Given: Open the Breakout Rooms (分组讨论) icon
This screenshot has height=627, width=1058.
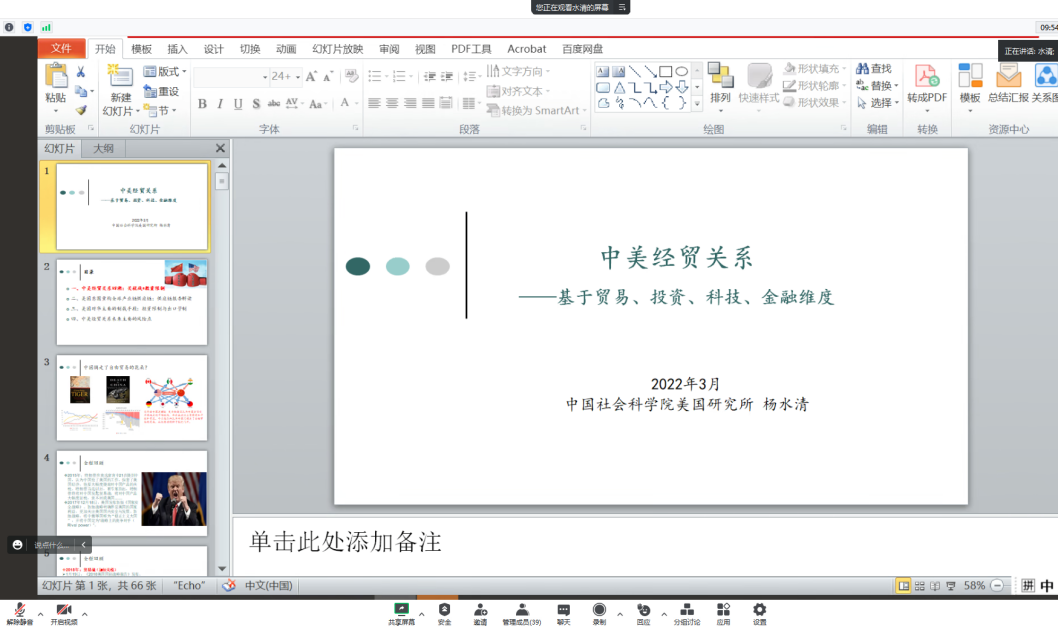Looking at the screenshot, I should pos(687,610).
